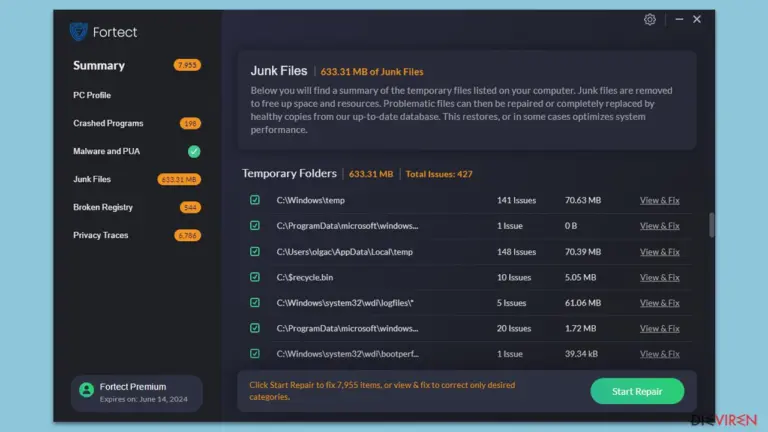Click View & Fix for the 1.72 MB row

click(659, 328)
